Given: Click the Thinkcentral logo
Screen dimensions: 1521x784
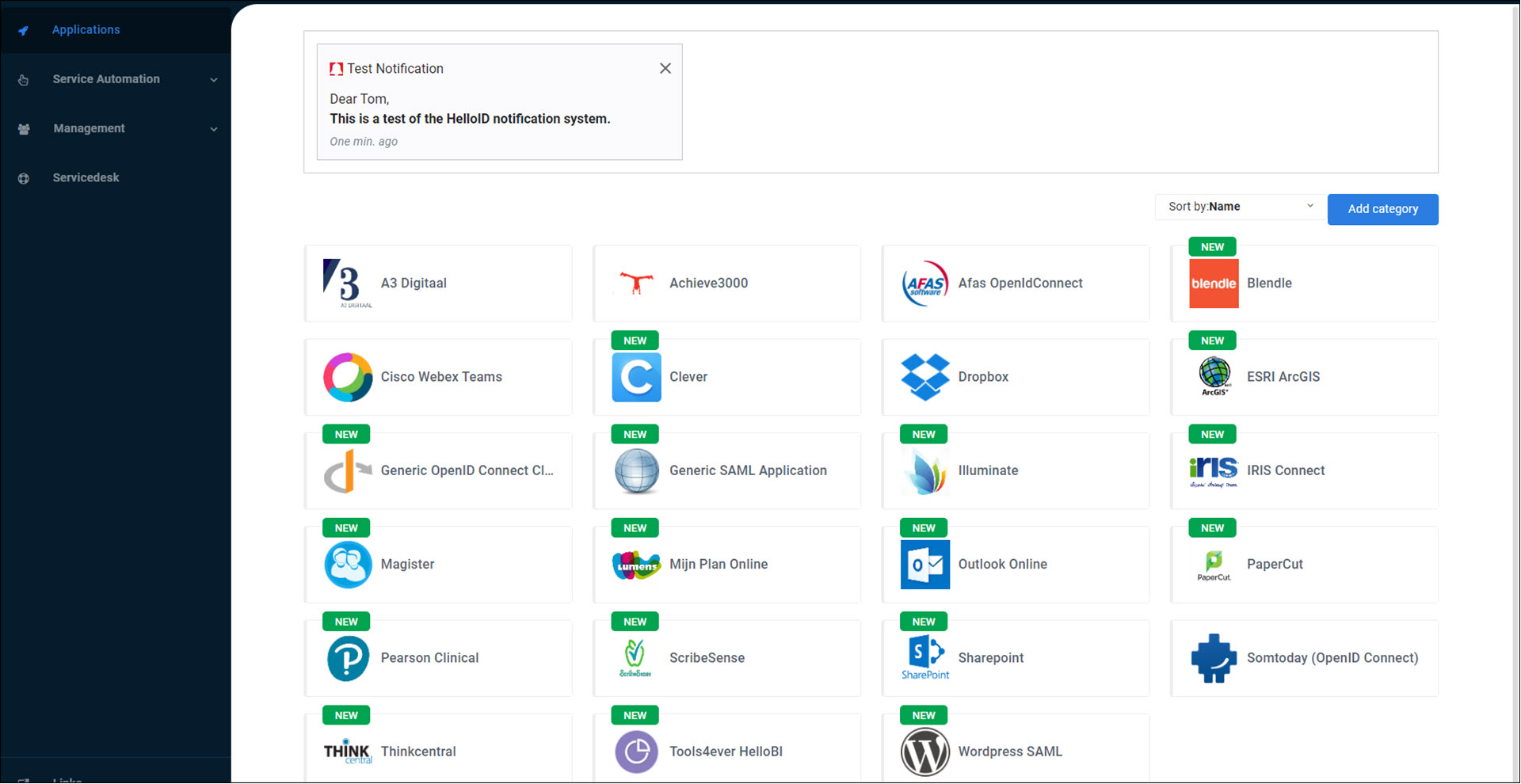Looking at the screenshot, I should (348, 752).
